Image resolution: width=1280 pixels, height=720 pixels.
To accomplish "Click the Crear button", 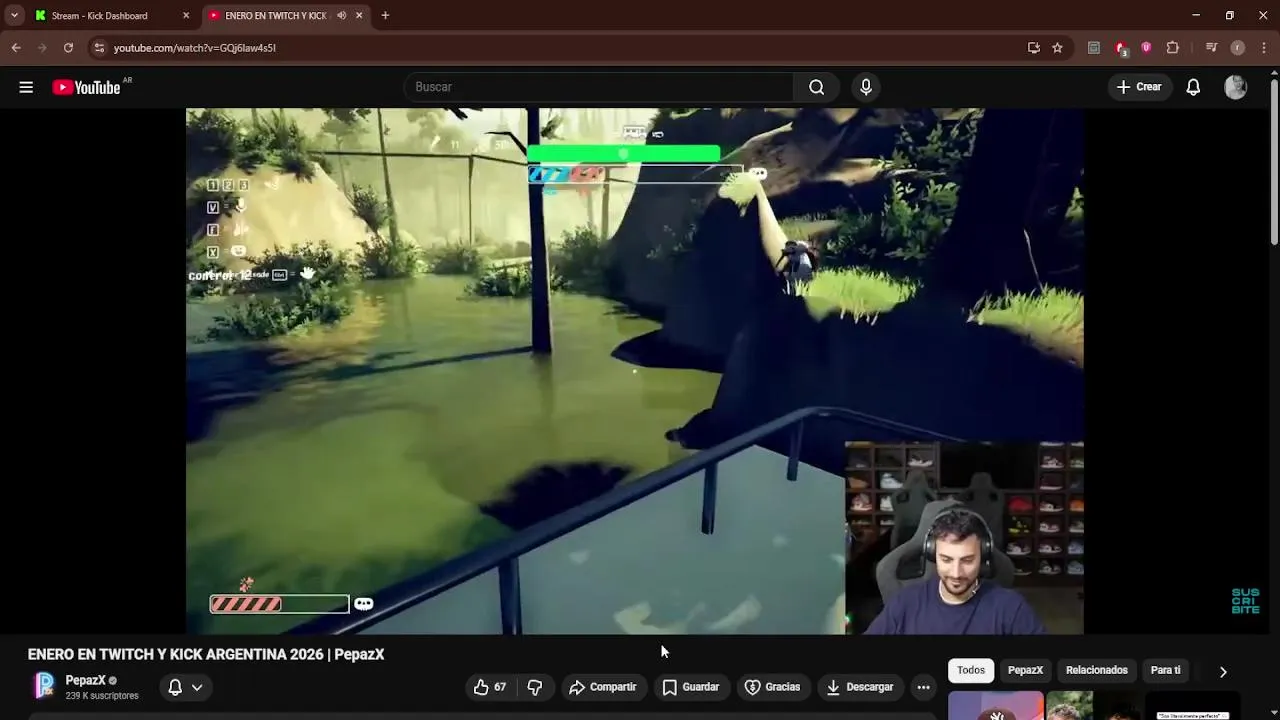I will pos(1139,87).
